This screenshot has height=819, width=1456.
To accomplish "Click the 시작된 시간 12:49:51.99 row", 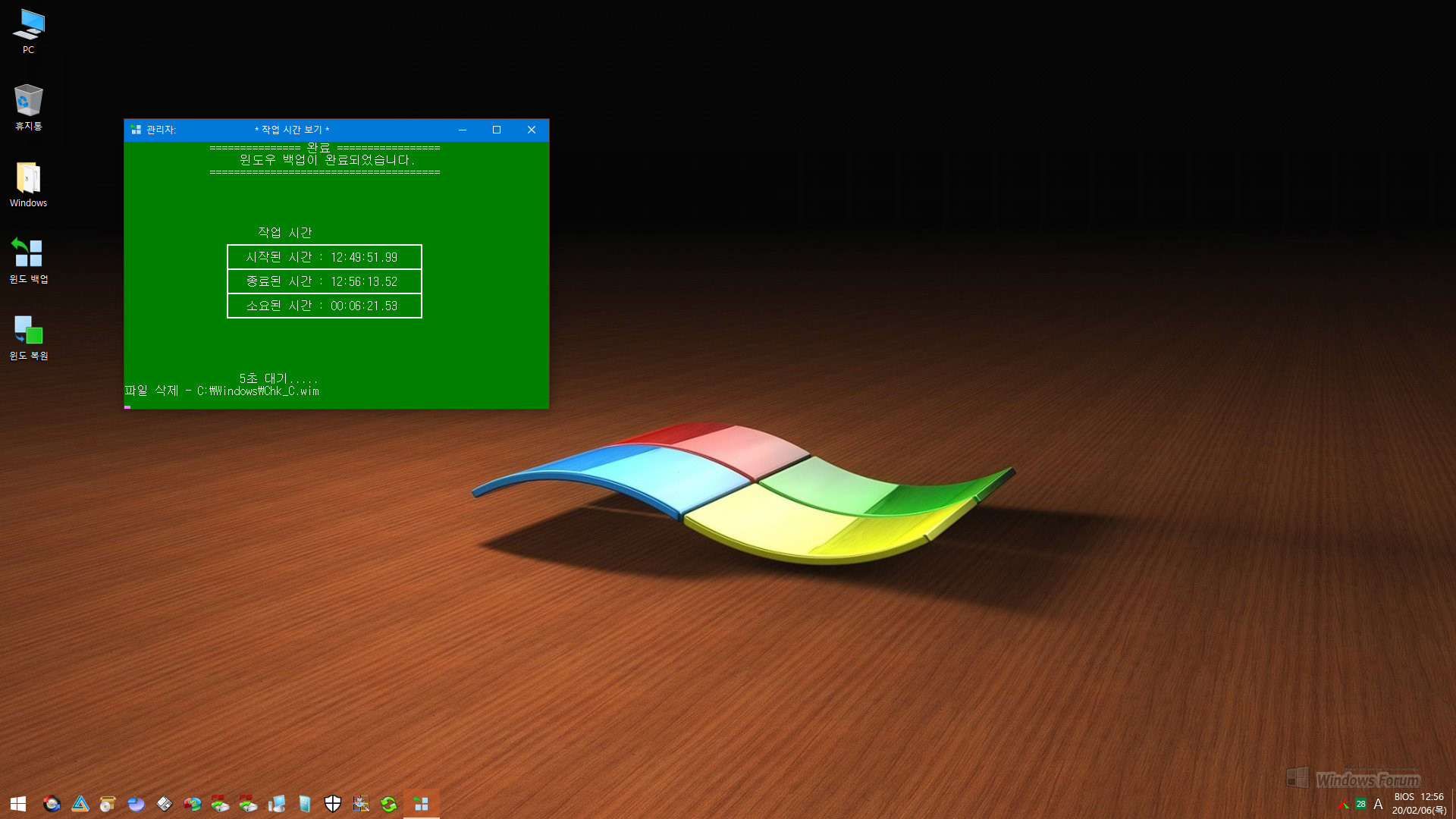I will coord(325,257).
